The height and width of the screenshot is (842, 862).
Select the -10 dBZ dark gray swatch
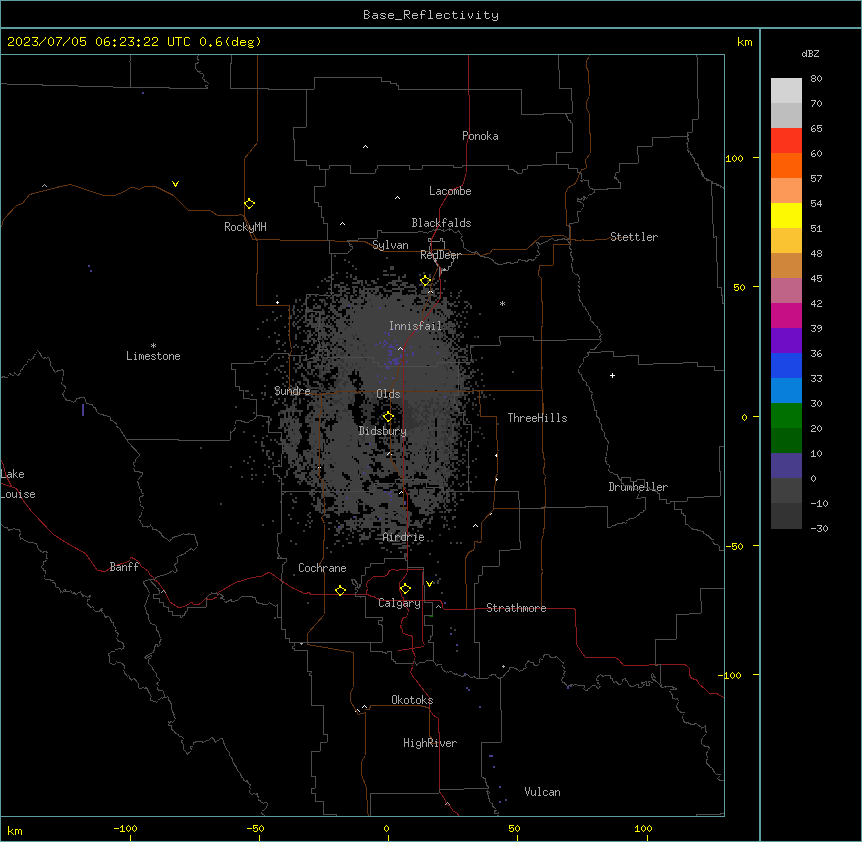point(786,516)
